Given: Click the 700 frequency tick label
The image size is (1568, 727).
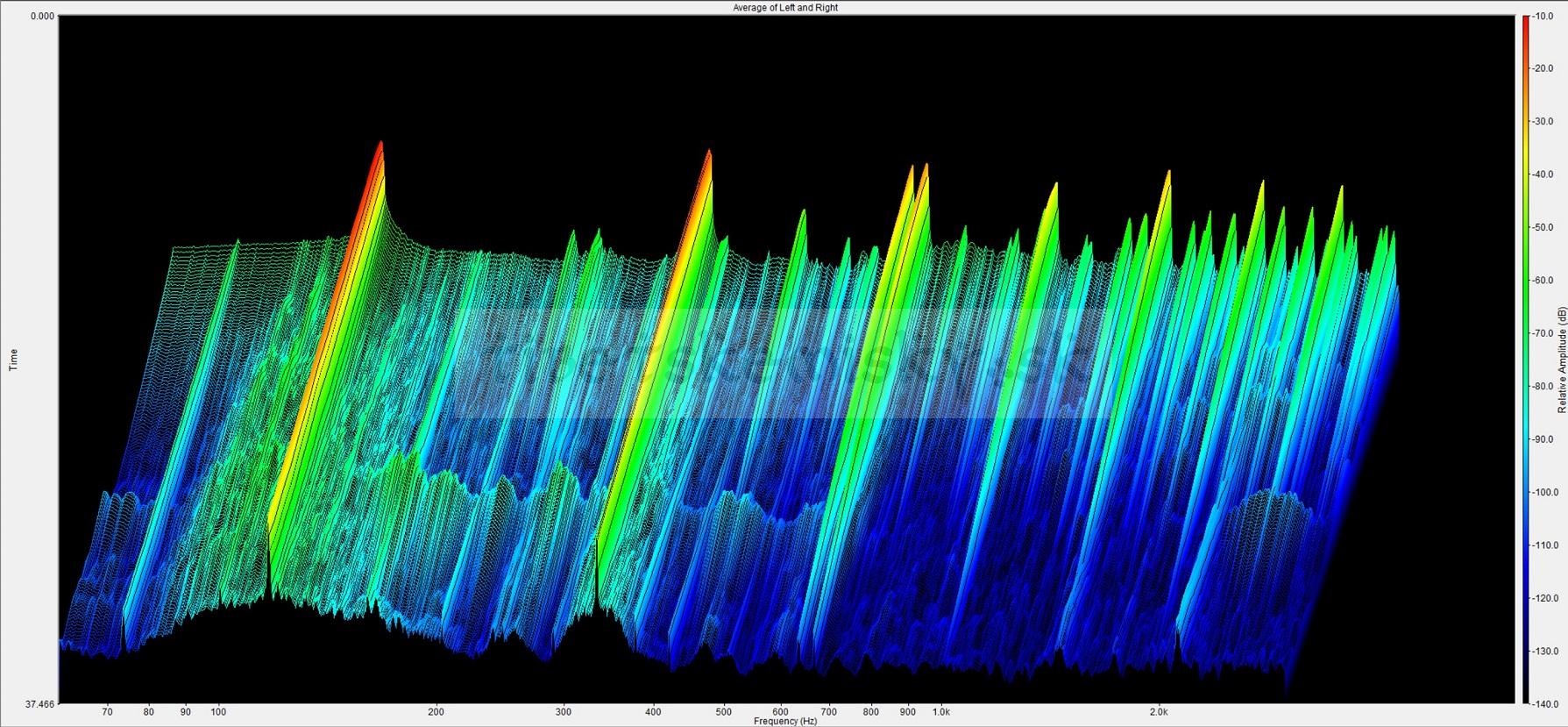Looking at the screenshot, I should tap(829, 712).
